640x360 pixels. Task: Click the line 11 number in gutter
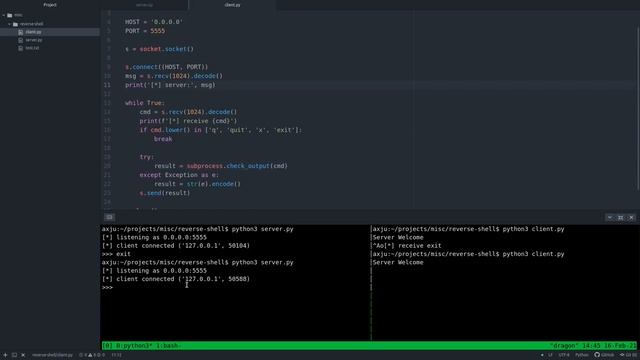(x=107, y=85)
